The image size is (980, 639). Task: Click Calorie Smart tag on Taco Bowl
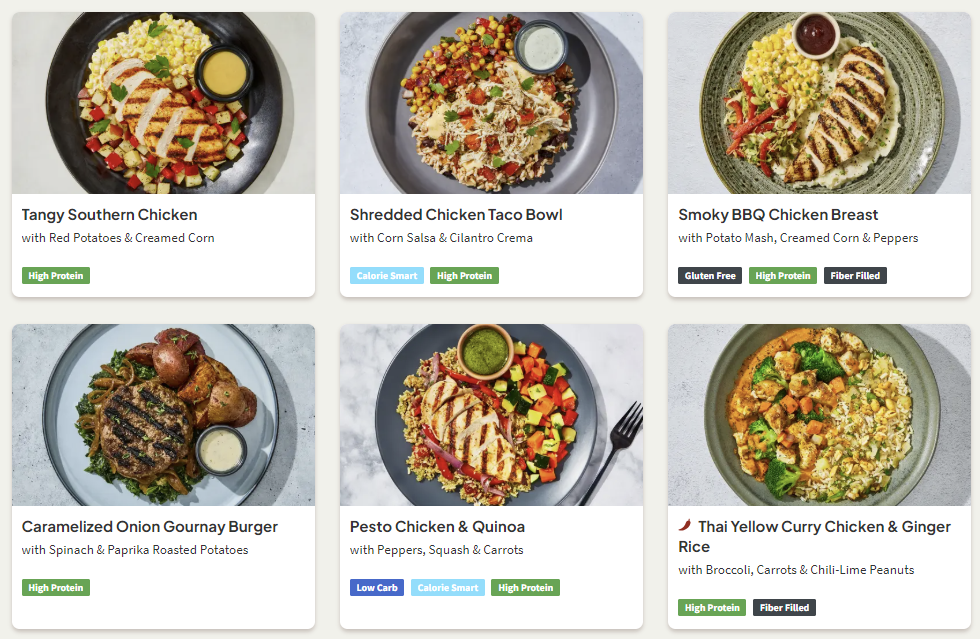(387, 276)
